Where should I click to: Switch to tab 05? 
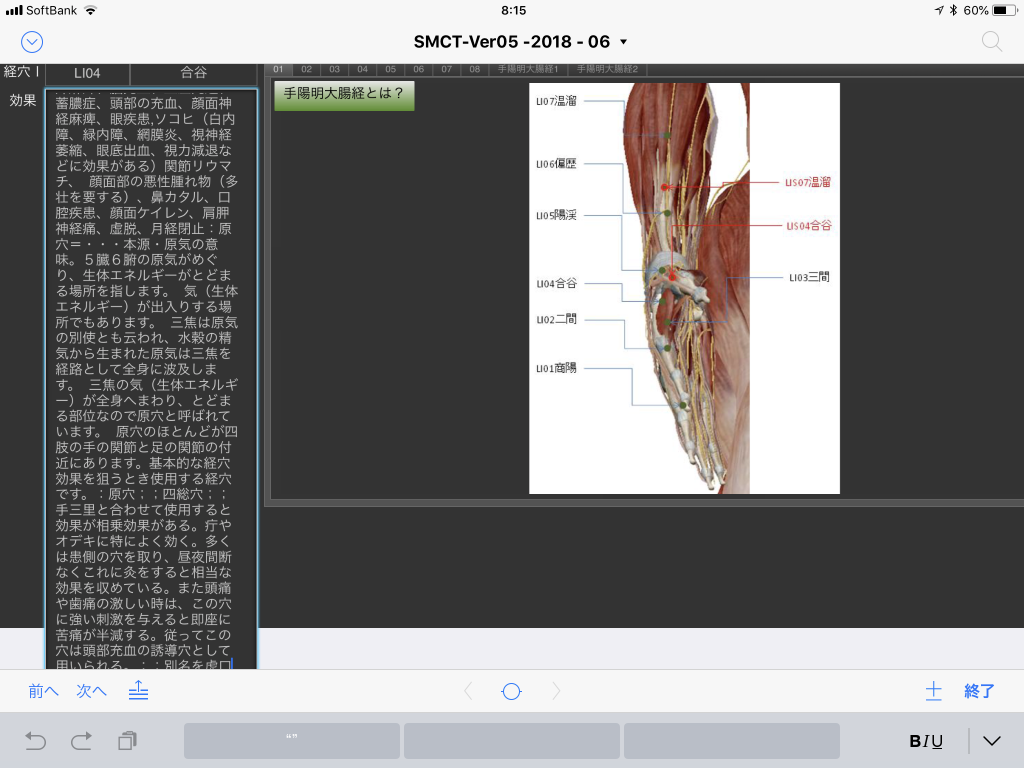pyautogui.click(x=390, y=69)
